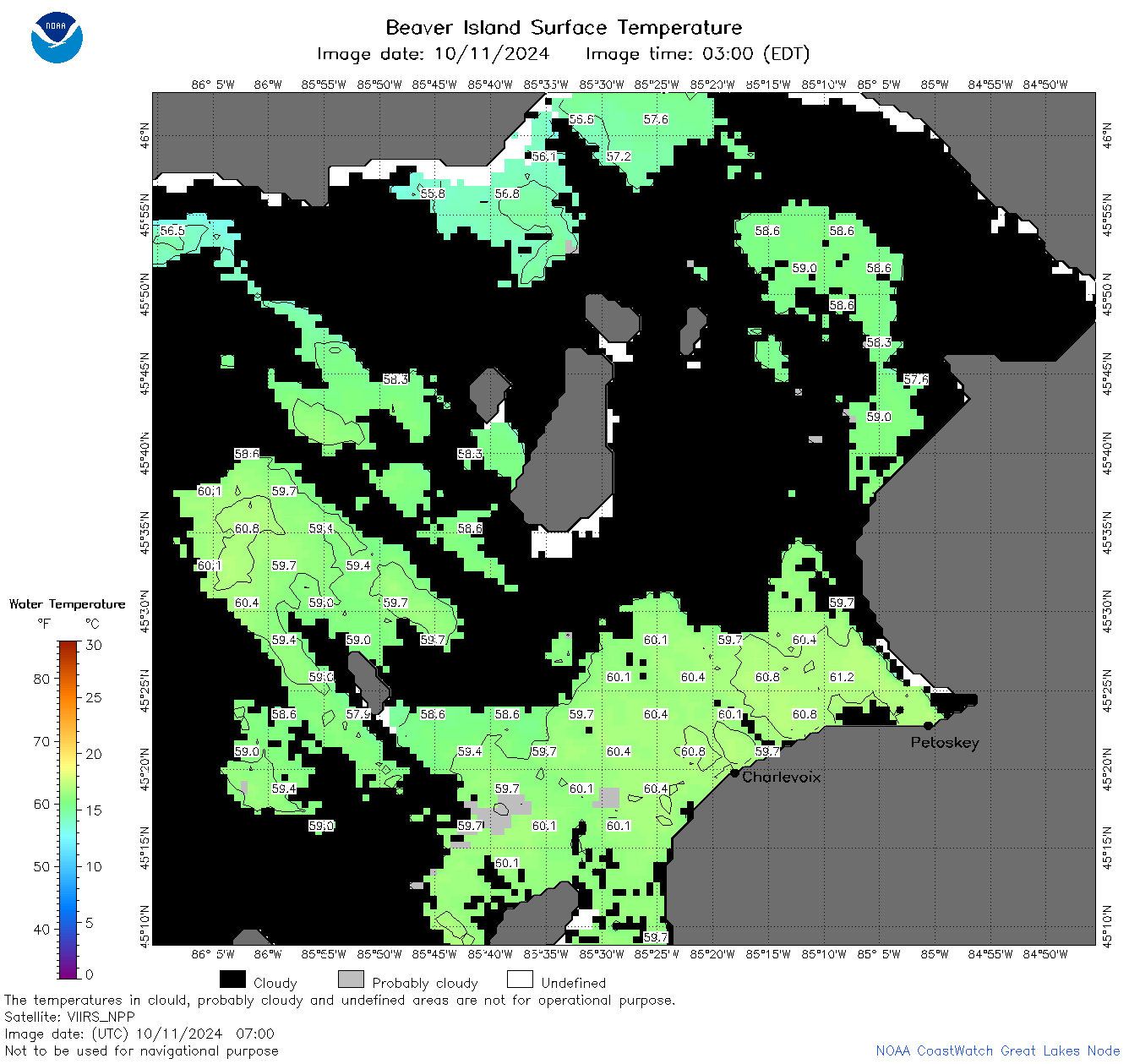Click the 0 tick on Celsius scale
The width and height of the screenshot is (1129, 1064).
(x=90, y=974)
